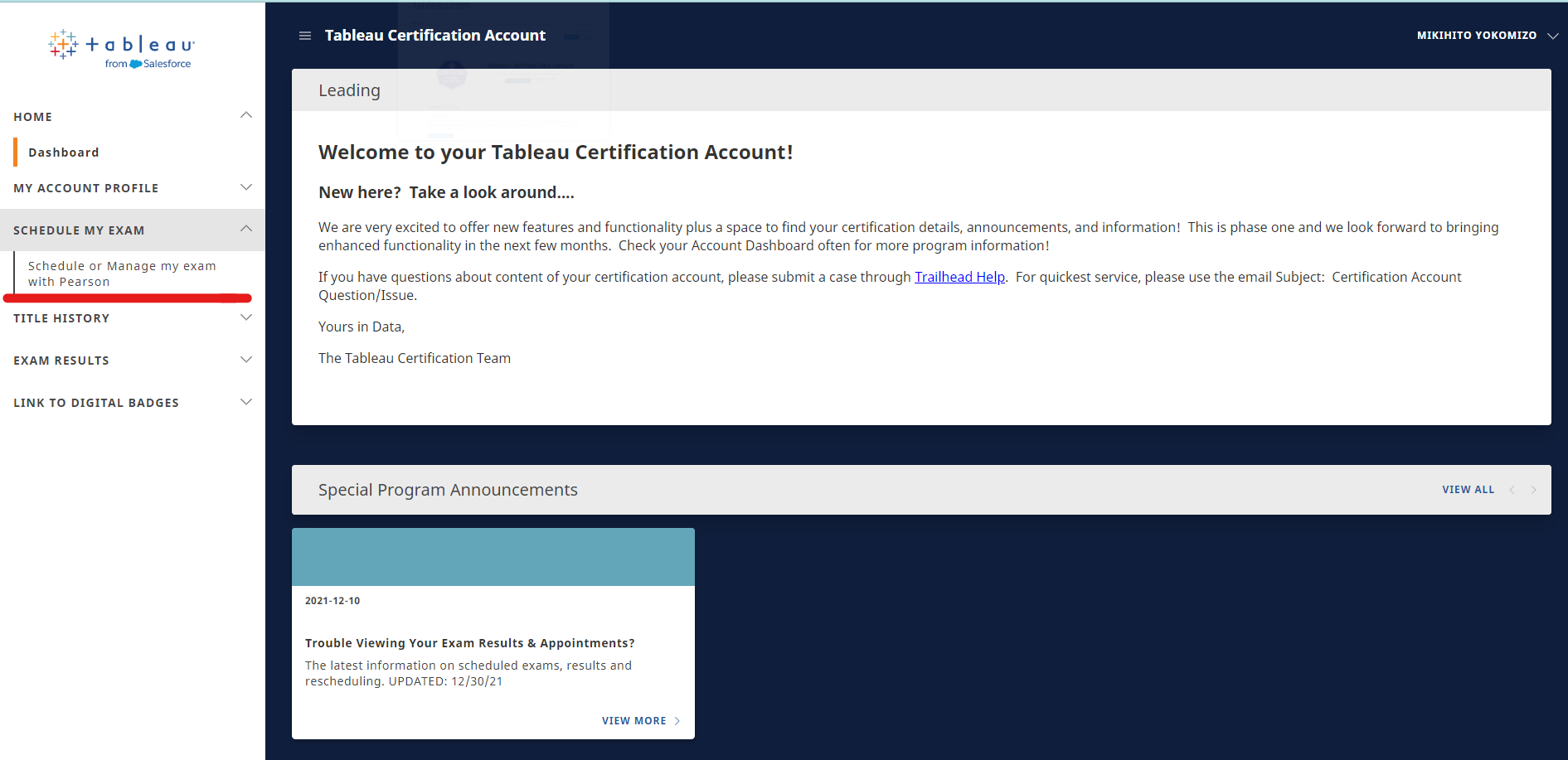This screenshot has width=1568, height=760.
Task: Open Trouble Viewing Your Exam Results announcement title
Action: 470,643
